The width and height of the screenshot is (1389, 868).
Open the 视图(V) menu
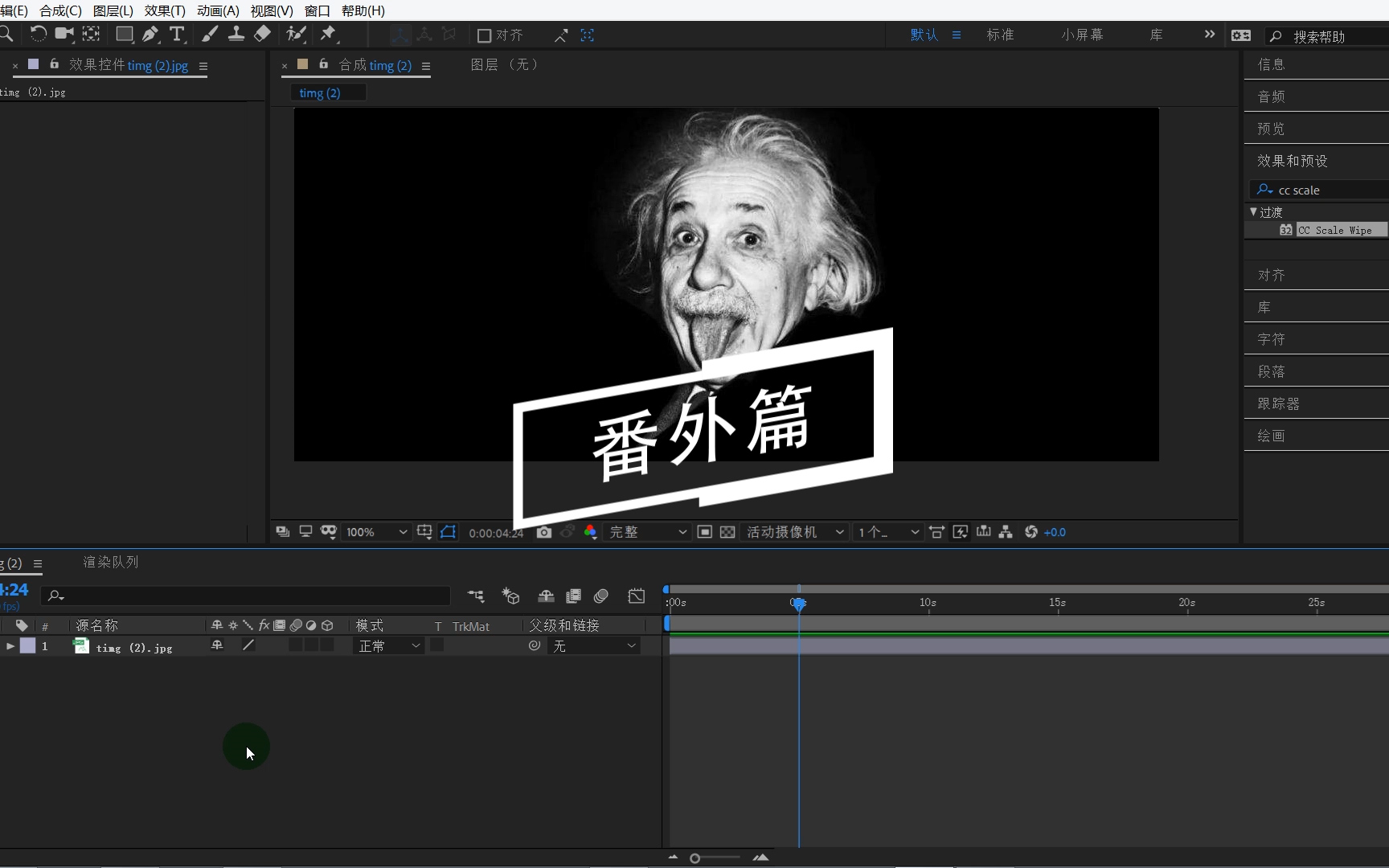click(x=272, y=10)
